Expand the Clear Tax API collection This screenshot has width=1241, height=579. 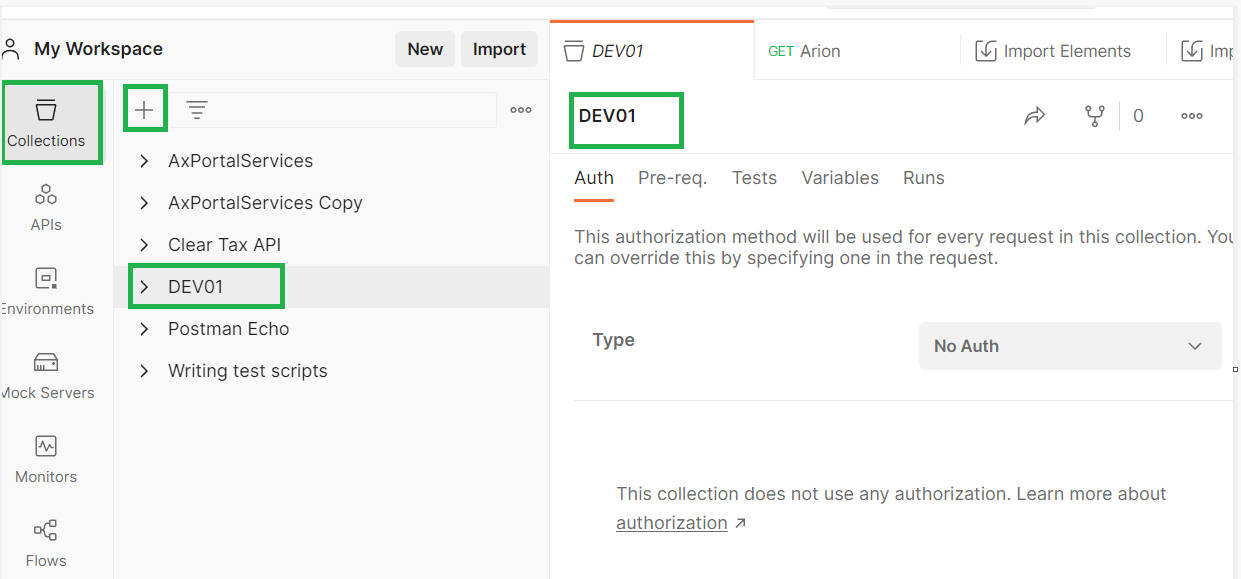coord(144,245)
